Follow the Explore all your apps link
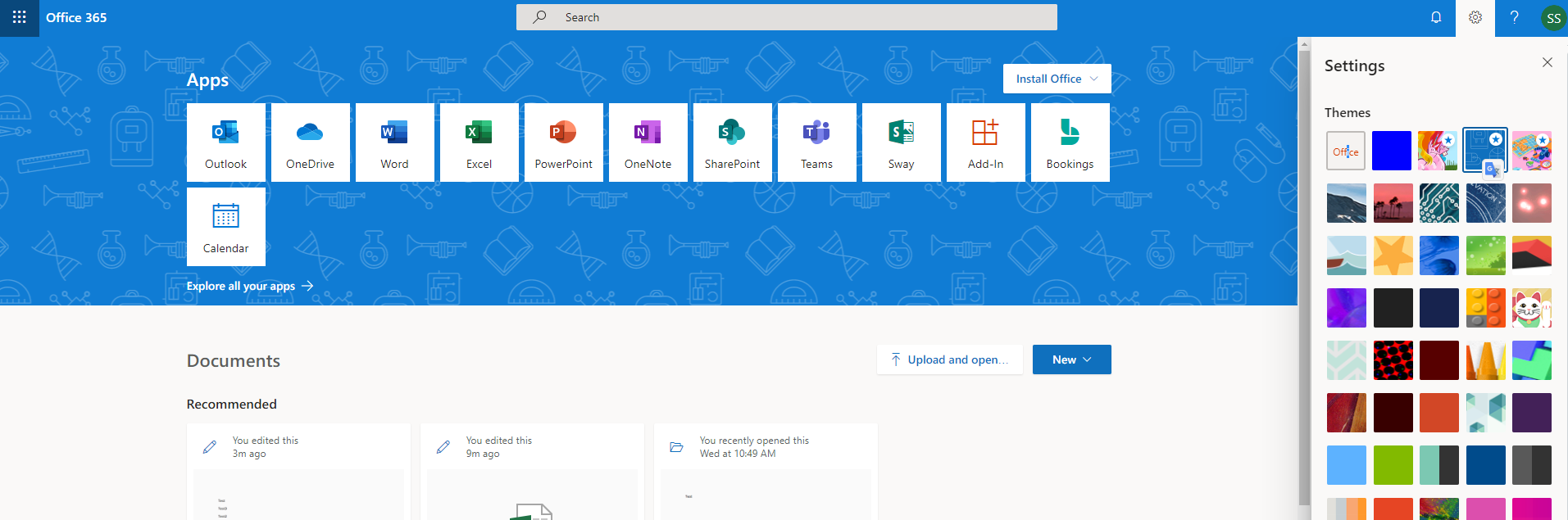 (x=250, y=286)
